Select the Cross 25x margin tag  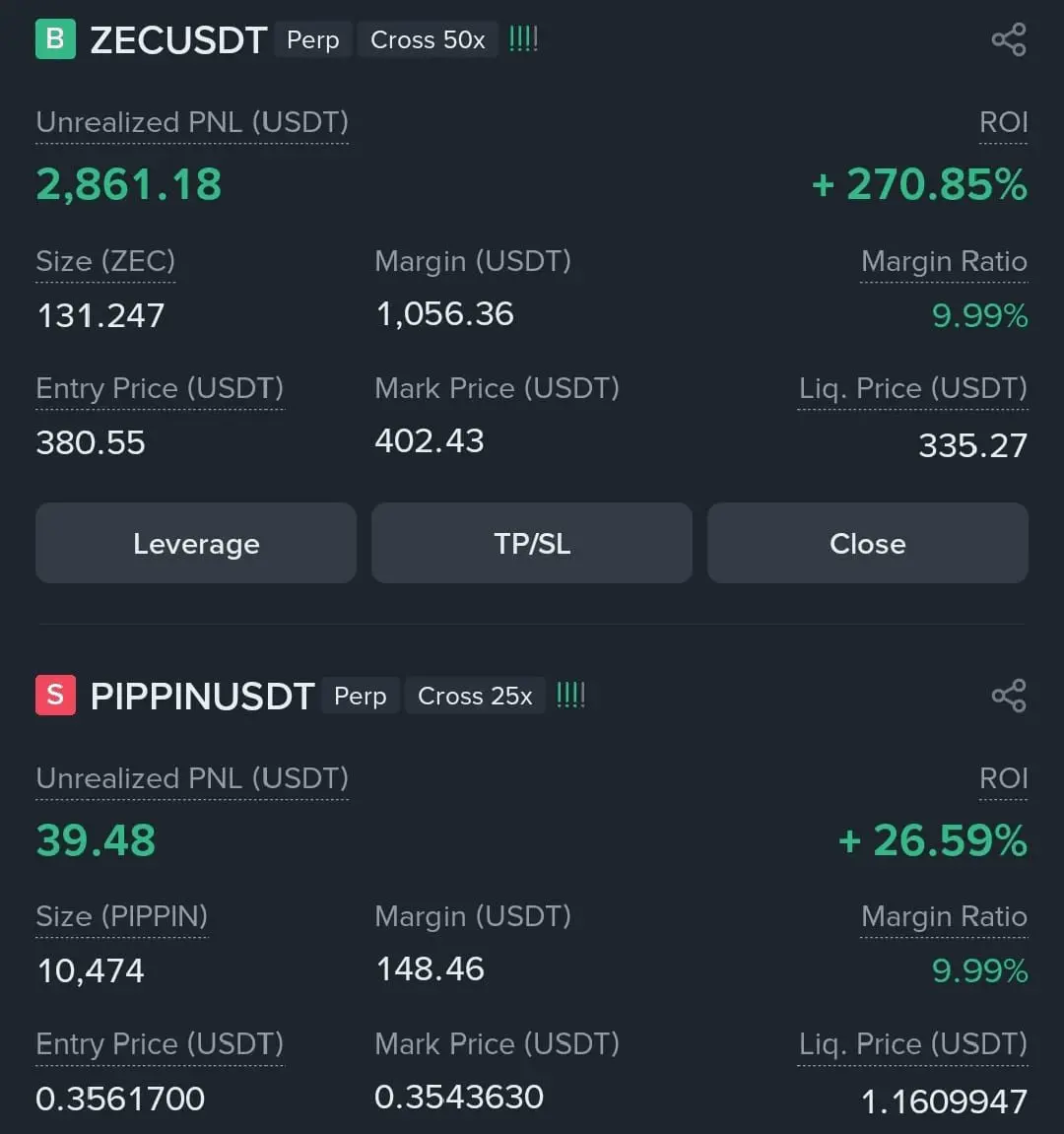(x=475, y=696)
